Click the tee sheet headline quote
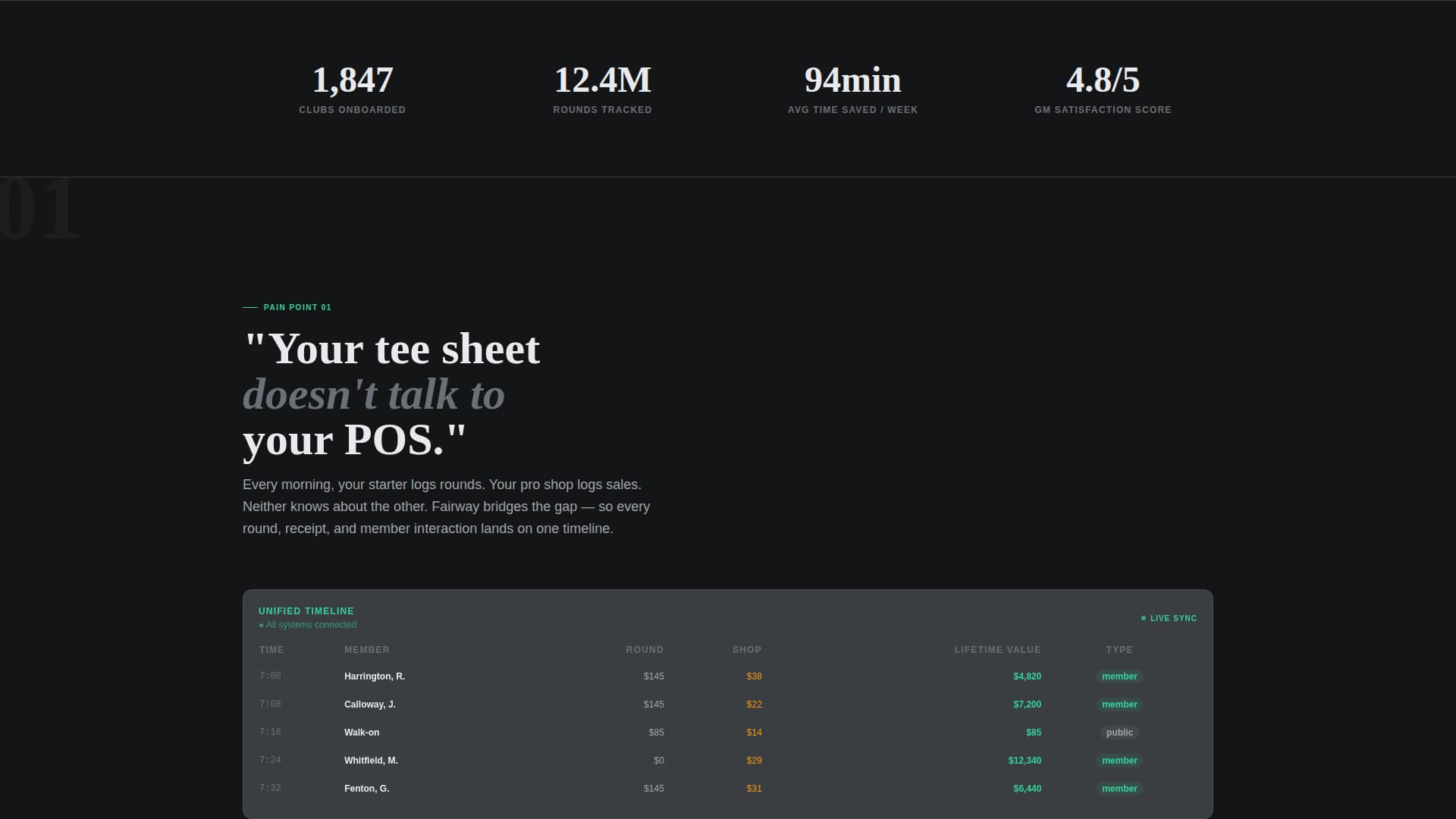Image resolution: width=1456 pixels, height=819 pixels. 391,394
